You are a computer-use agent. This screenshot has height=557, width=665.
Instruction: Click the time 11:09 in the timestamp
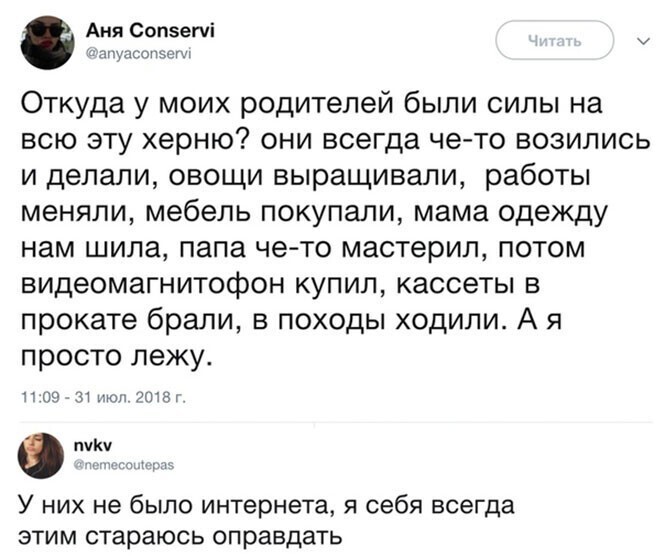click(39, 398)
